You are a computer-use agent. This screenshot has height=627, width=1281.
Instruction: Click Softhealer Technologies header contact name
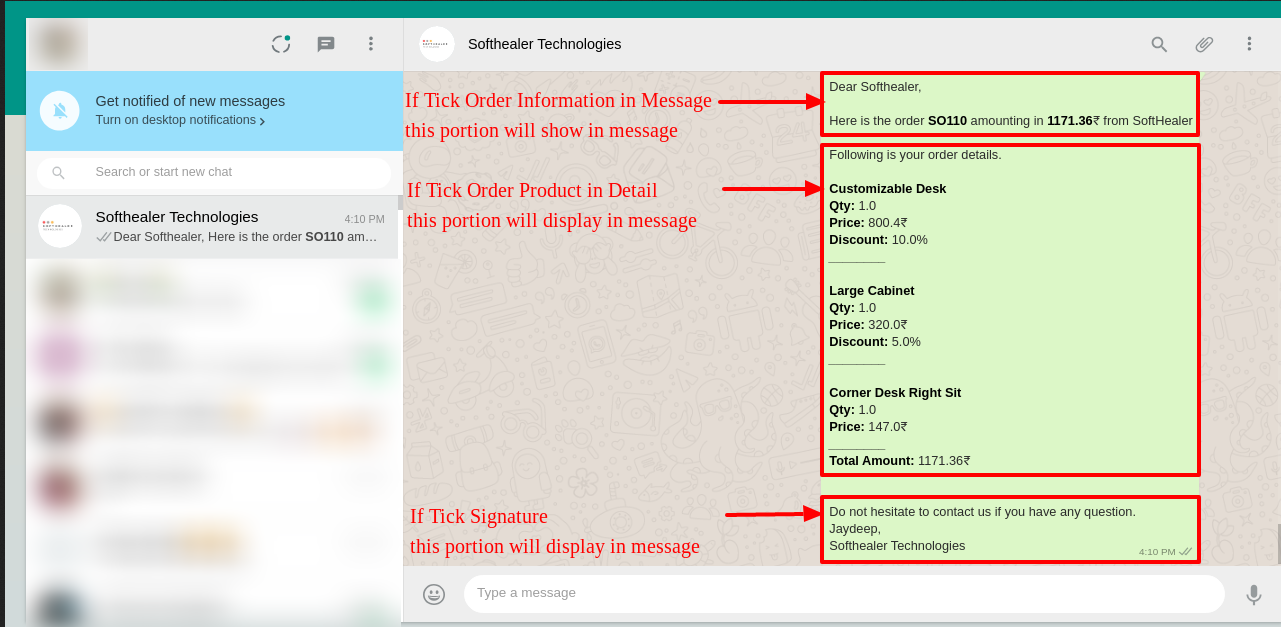pos(545,44)
